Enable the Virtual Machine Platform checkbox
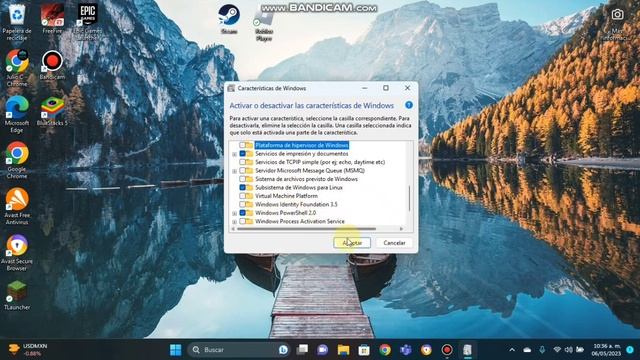Viewport: 640px width, 360px height. click(x=242, y=196)
